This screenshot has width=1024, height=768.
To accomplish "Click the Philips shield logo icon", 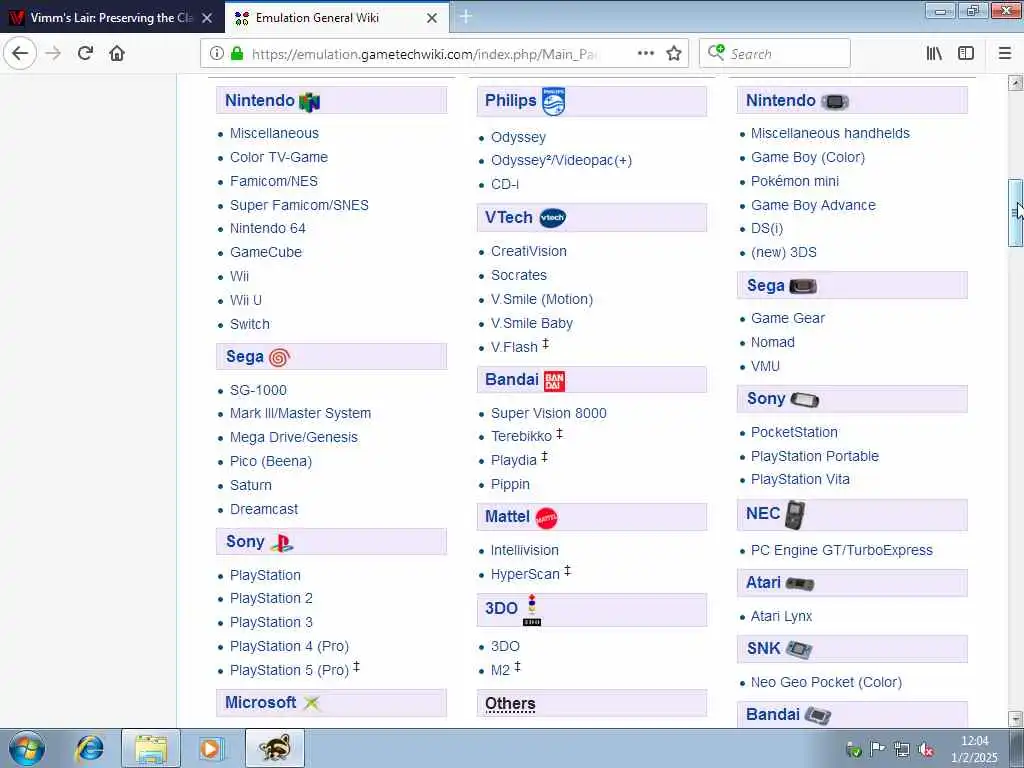I will 553,101.
